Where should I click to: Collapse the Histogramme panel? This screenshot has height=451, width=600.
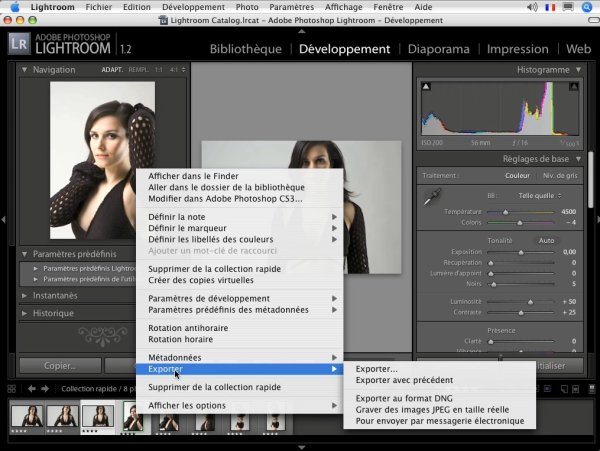(x=578, y=70)
